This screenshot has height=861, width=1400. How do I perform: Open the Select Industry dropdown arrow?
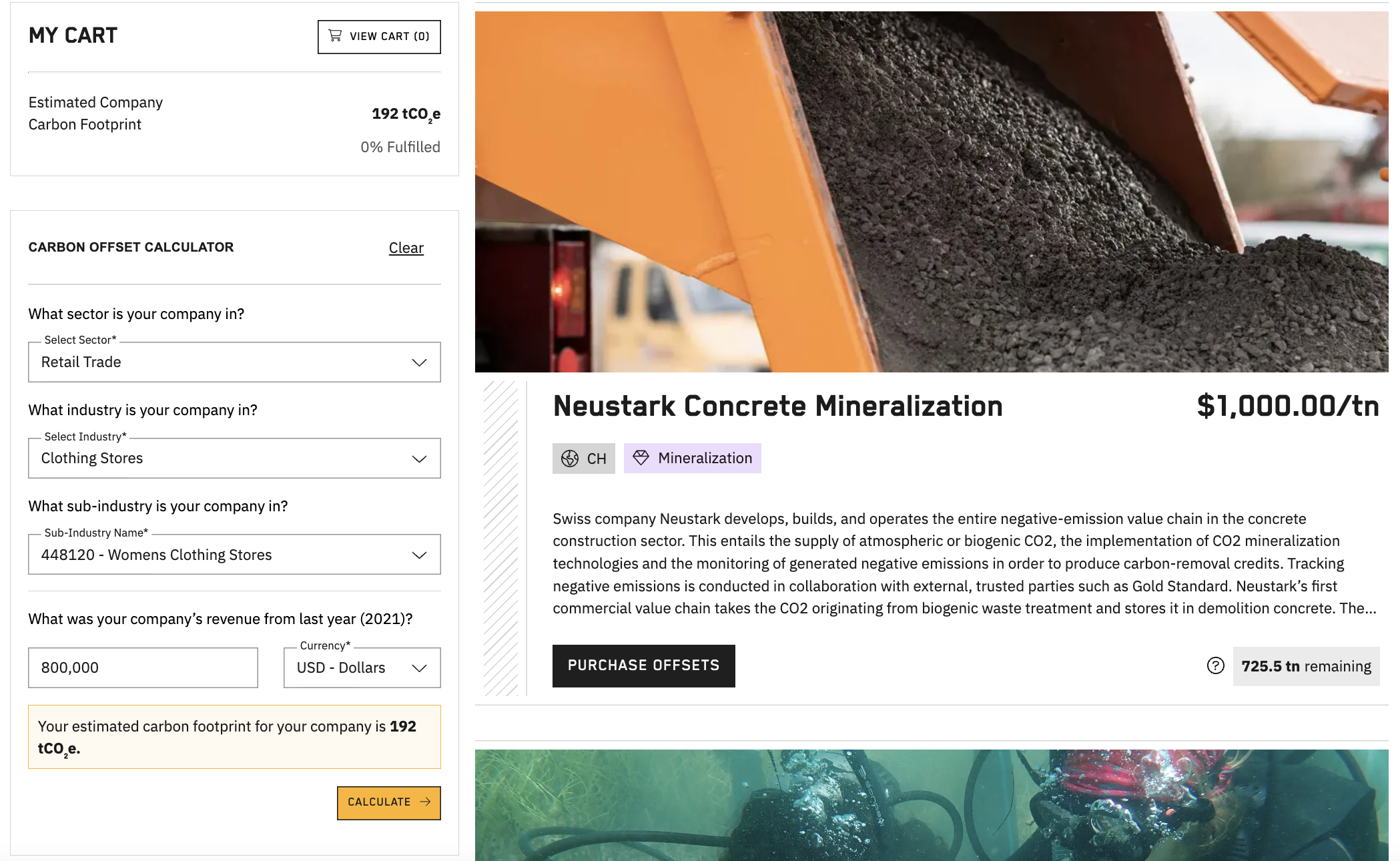[x=419, y=459]
